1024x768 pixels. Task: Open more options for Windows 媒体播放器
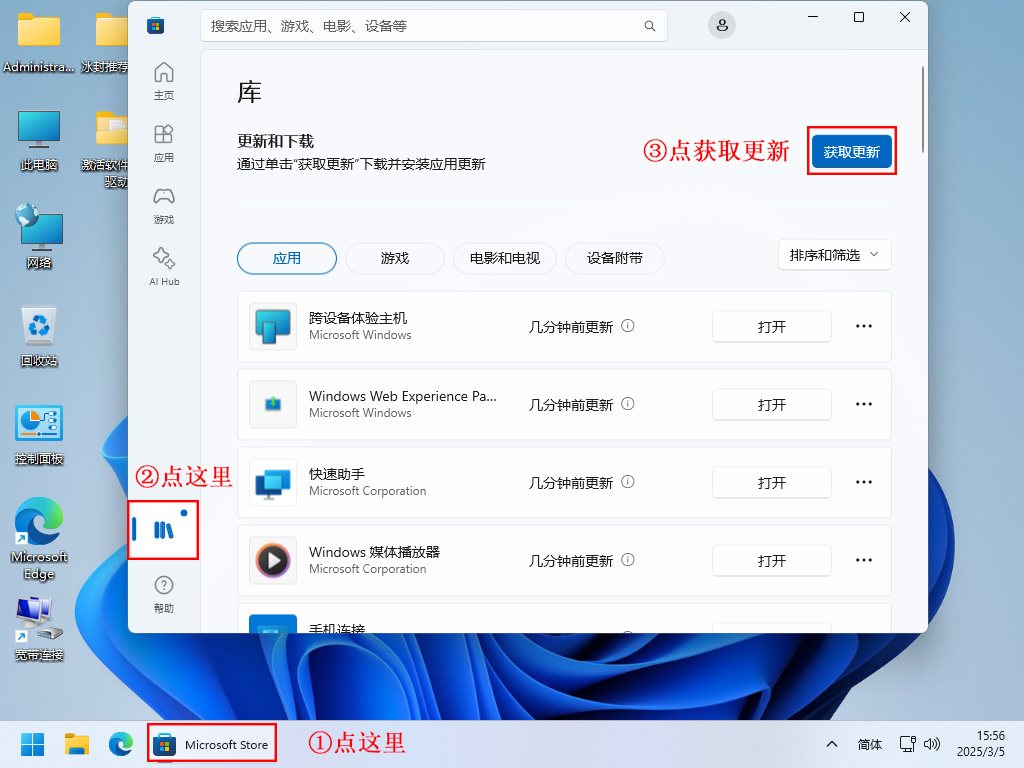pyautogui.click(x=864, y=560)
